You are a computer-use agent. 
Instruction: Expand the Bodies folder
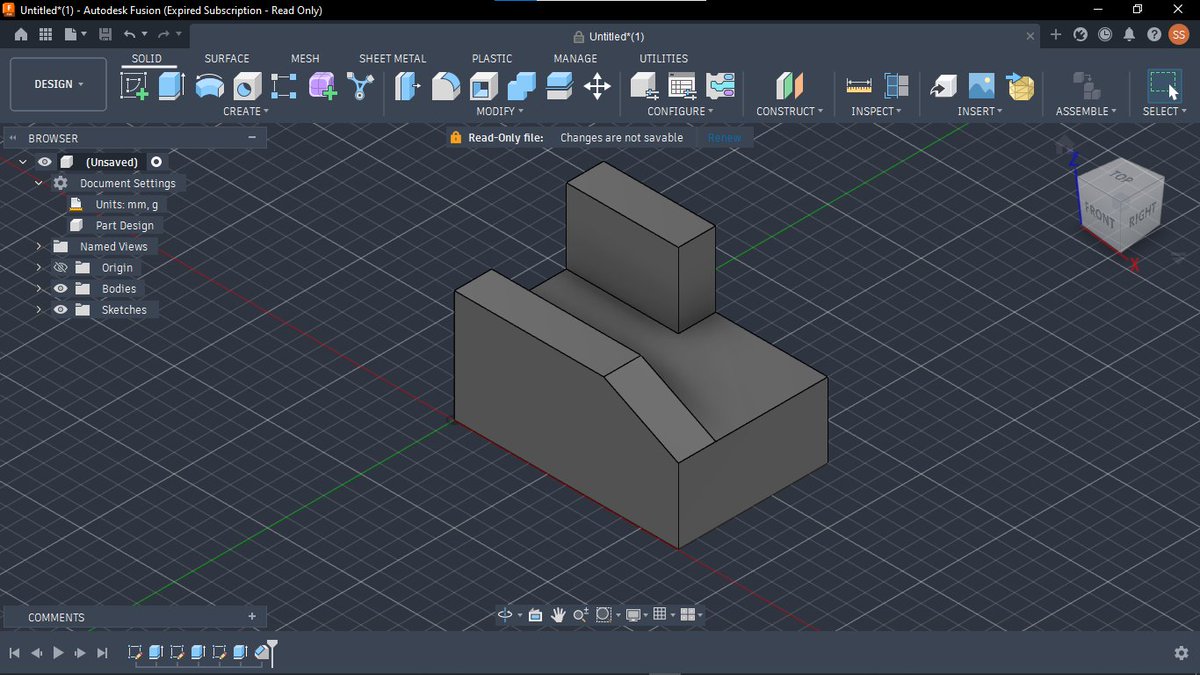coord(39,289)
